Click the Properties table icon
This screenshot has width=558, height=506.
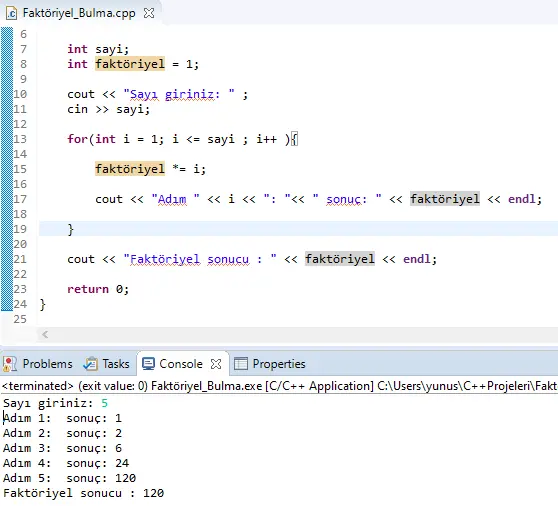[241, 364]
